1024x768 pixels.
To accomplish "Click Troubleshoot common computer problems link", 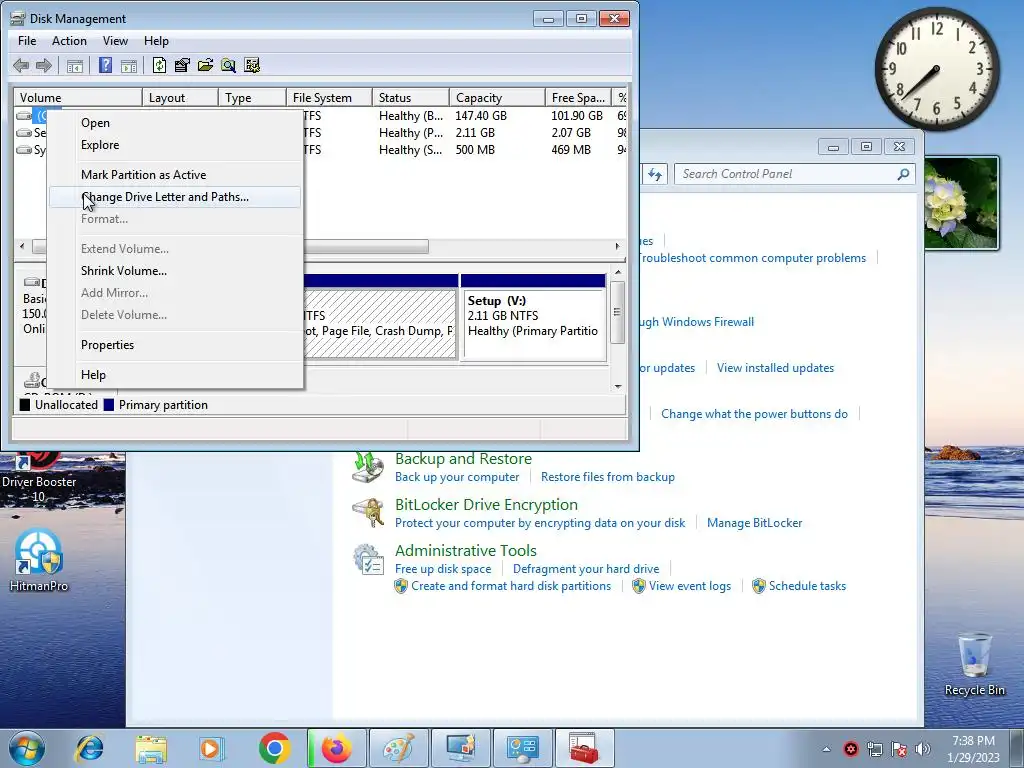I will pos(752,258).
